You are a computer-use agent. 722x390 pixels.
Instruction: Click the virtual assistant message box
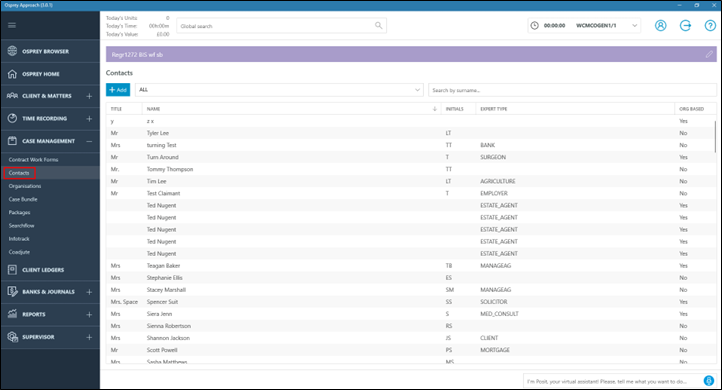(x=612, y=381)
